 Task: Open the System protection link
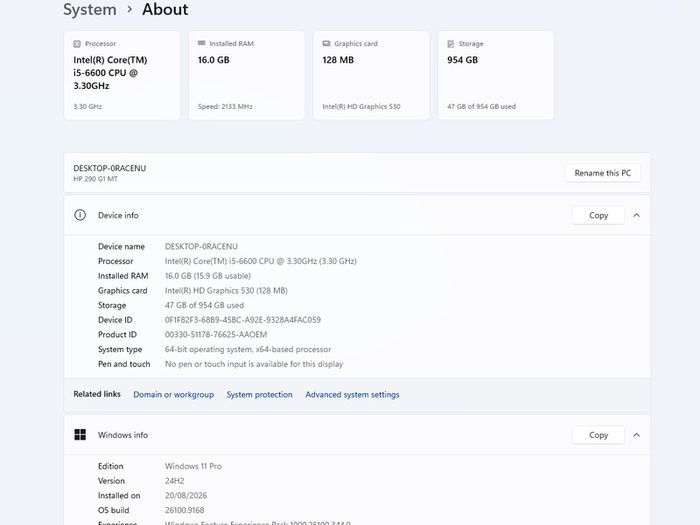259,395
